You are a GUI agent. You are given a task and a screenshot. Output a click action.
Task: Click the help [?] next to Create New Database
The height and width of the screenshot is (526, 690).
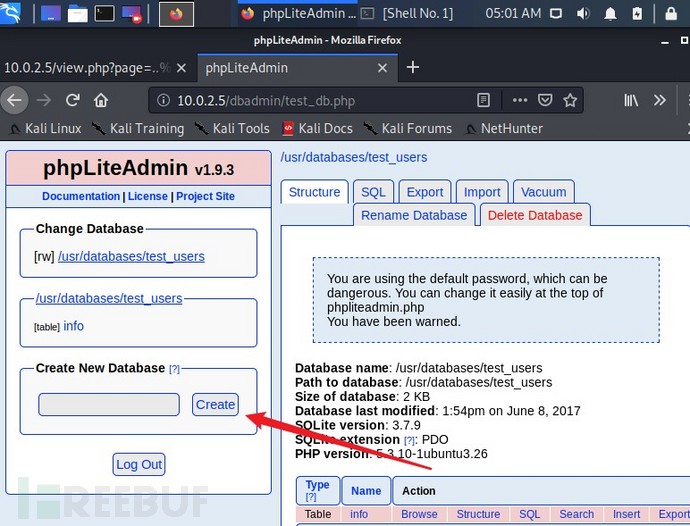coord(174,369)
